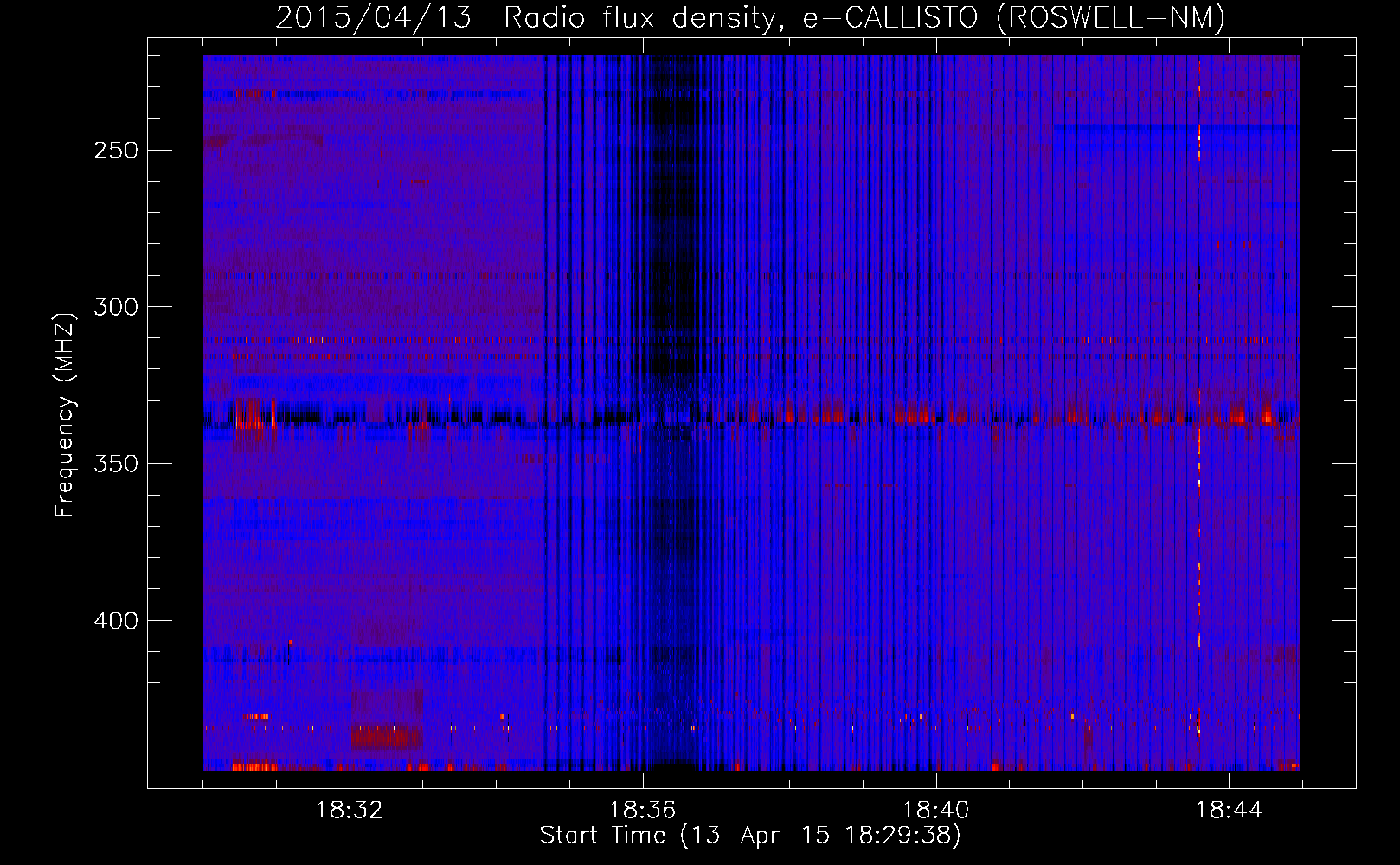The height and width of the screenshot is (865, 1400).
Task: Click the plot title "Radio flux density, e-CALLISTO (ROSWELL-NM)"
Action: tap(864, 17)
